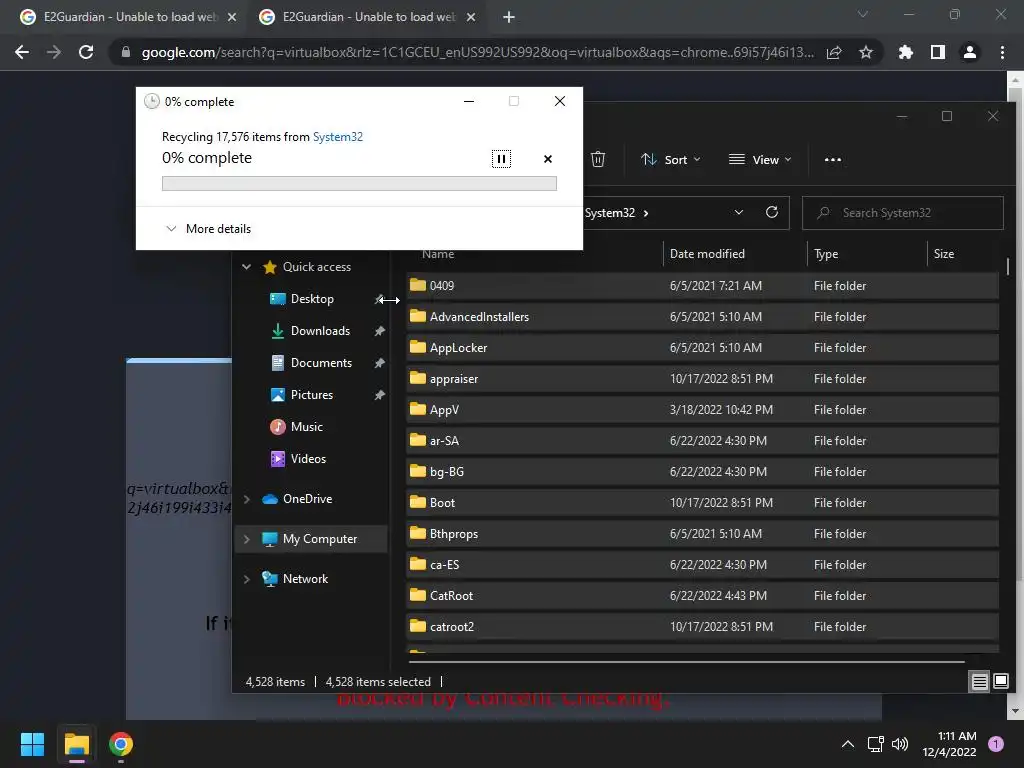
Task: Refresh the System32 folder
Action: tap(771, 212)
